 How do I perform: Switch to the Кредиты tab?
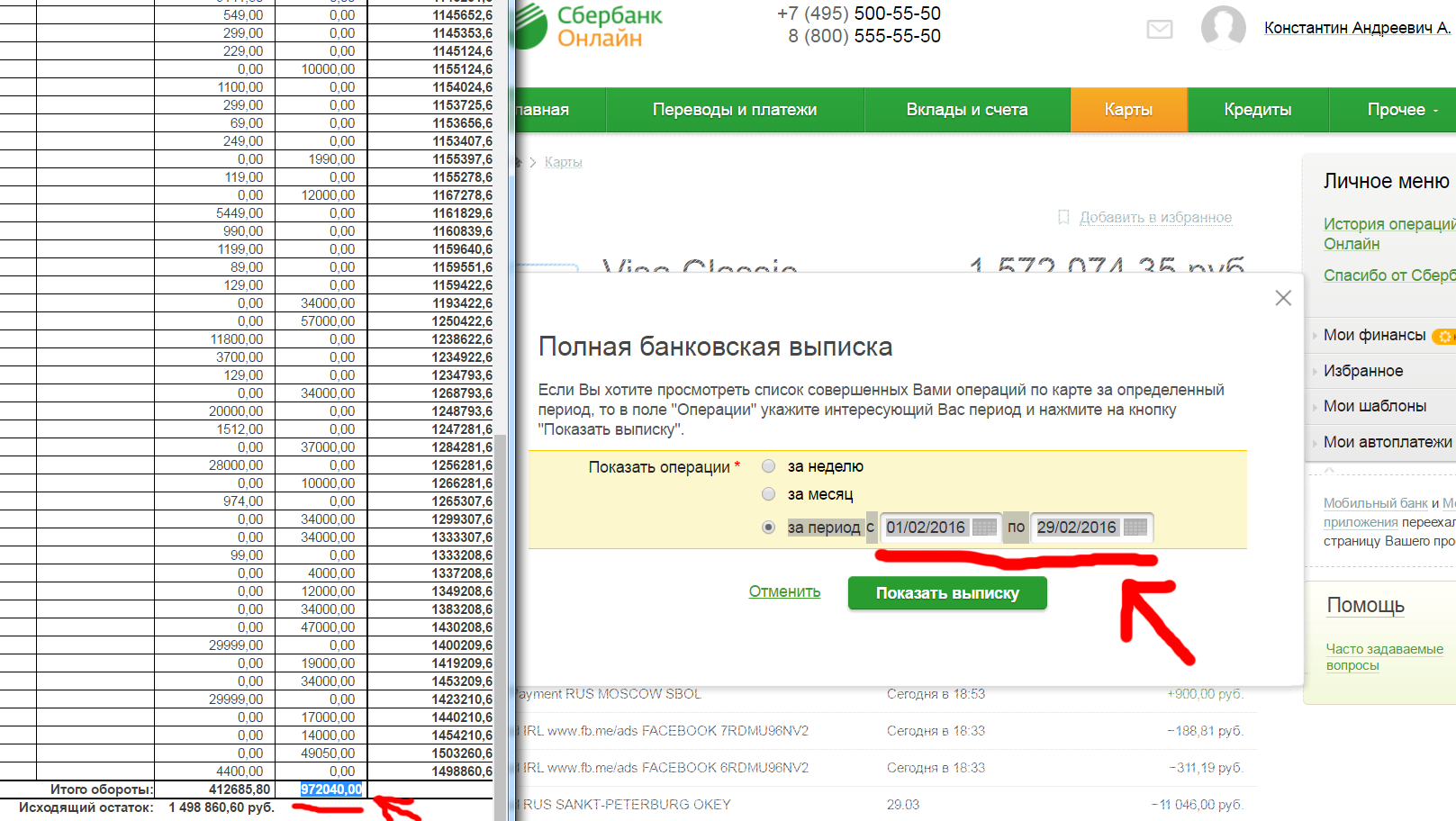click(x=1257, y=110)
